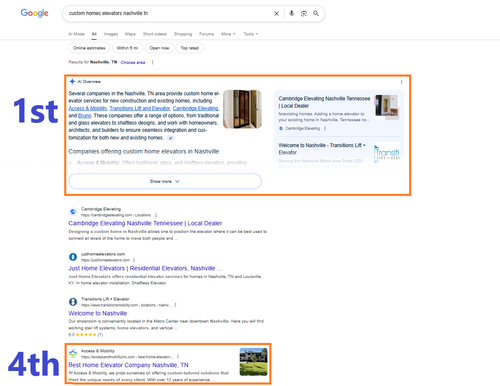Click the Cambridge Elevating result favicon
Viewport: 500px width, 386px height.
[x=73, y=212]
